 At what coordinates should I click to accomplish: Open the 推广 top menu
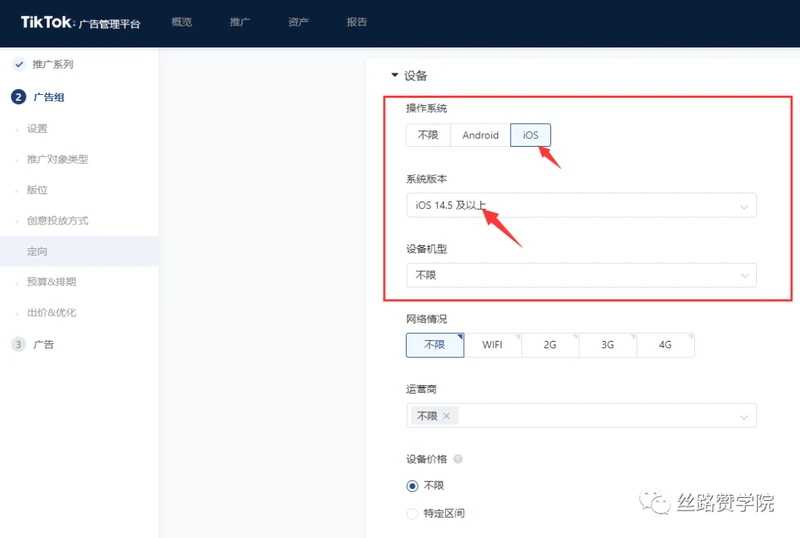point(240,22)
